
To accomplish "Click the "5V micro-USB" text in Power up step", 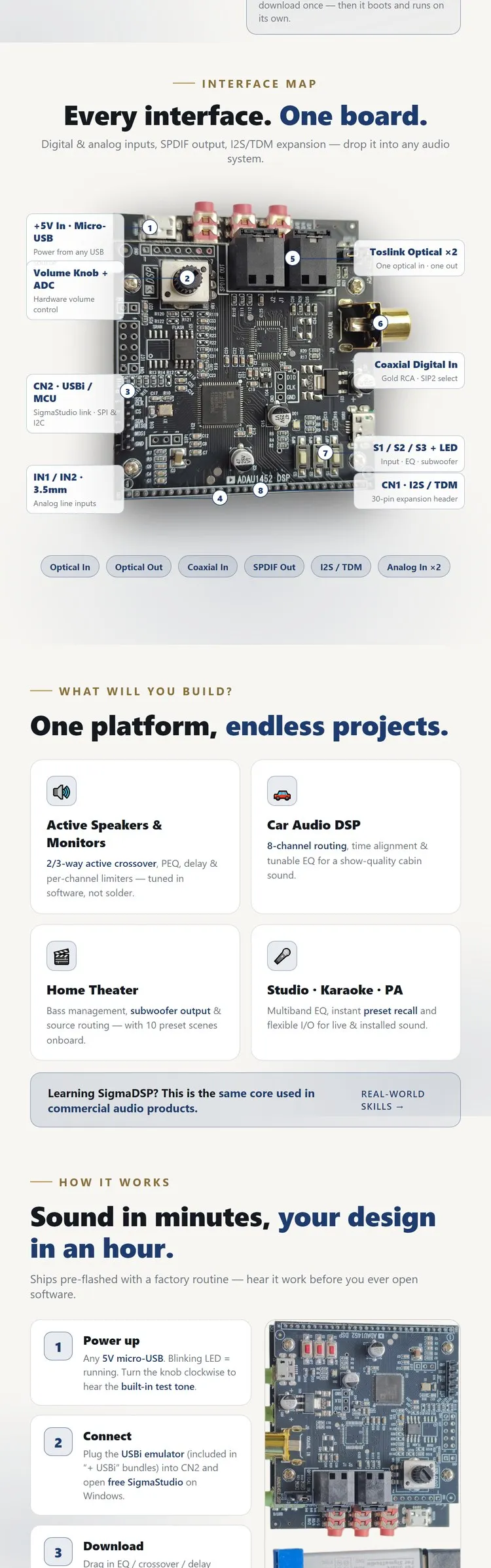I will 133,1358.
